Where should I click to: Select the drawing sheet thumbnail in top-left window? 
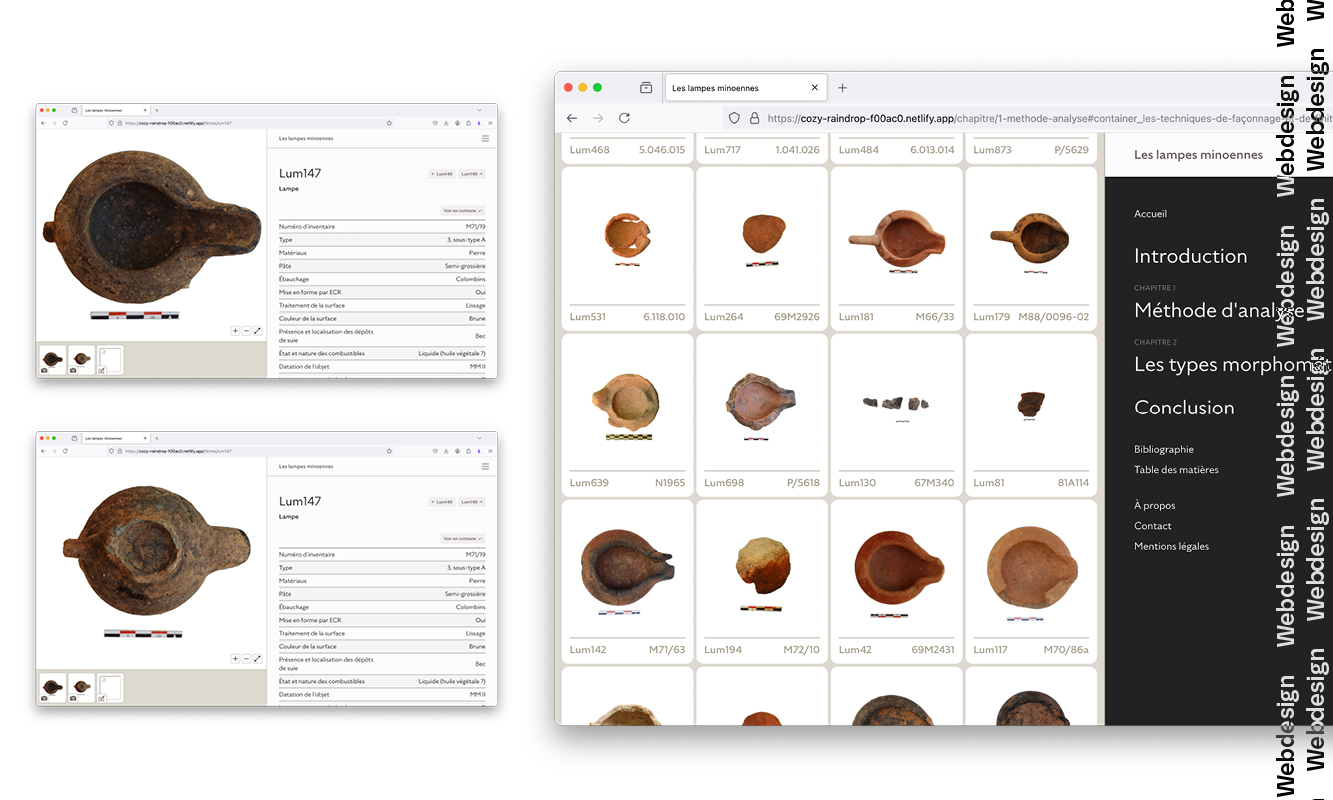pos(110,359)
